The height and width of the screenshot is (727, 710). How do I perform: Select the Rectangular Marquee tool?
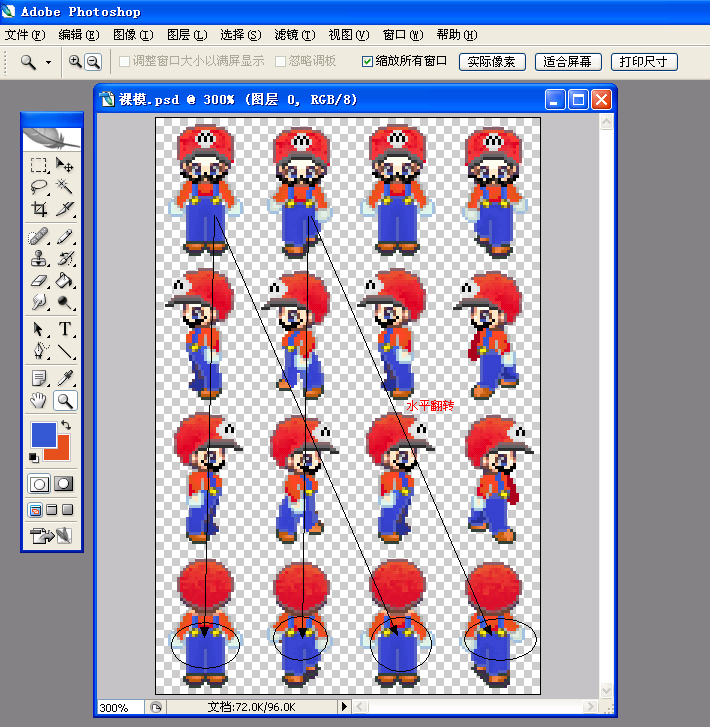click(x=39, y=165)
